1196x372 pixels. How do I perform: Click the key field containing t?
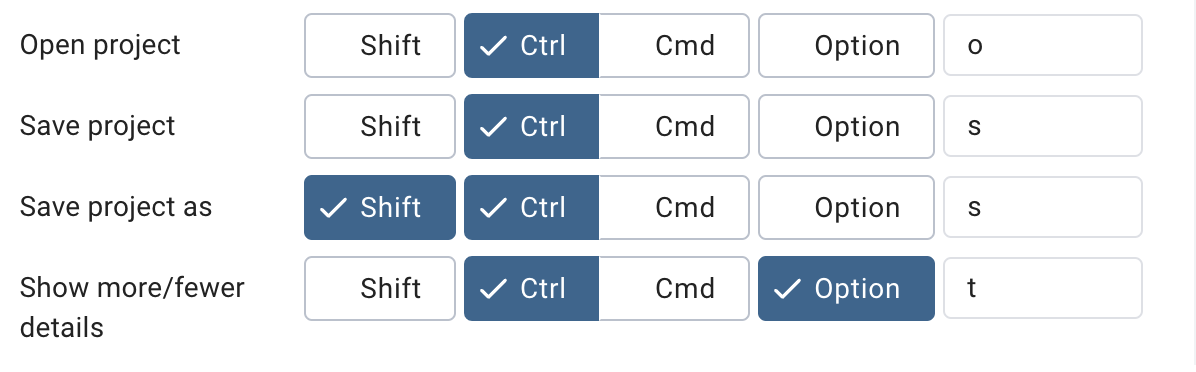pyautogui.click(x=1043, y=288)
